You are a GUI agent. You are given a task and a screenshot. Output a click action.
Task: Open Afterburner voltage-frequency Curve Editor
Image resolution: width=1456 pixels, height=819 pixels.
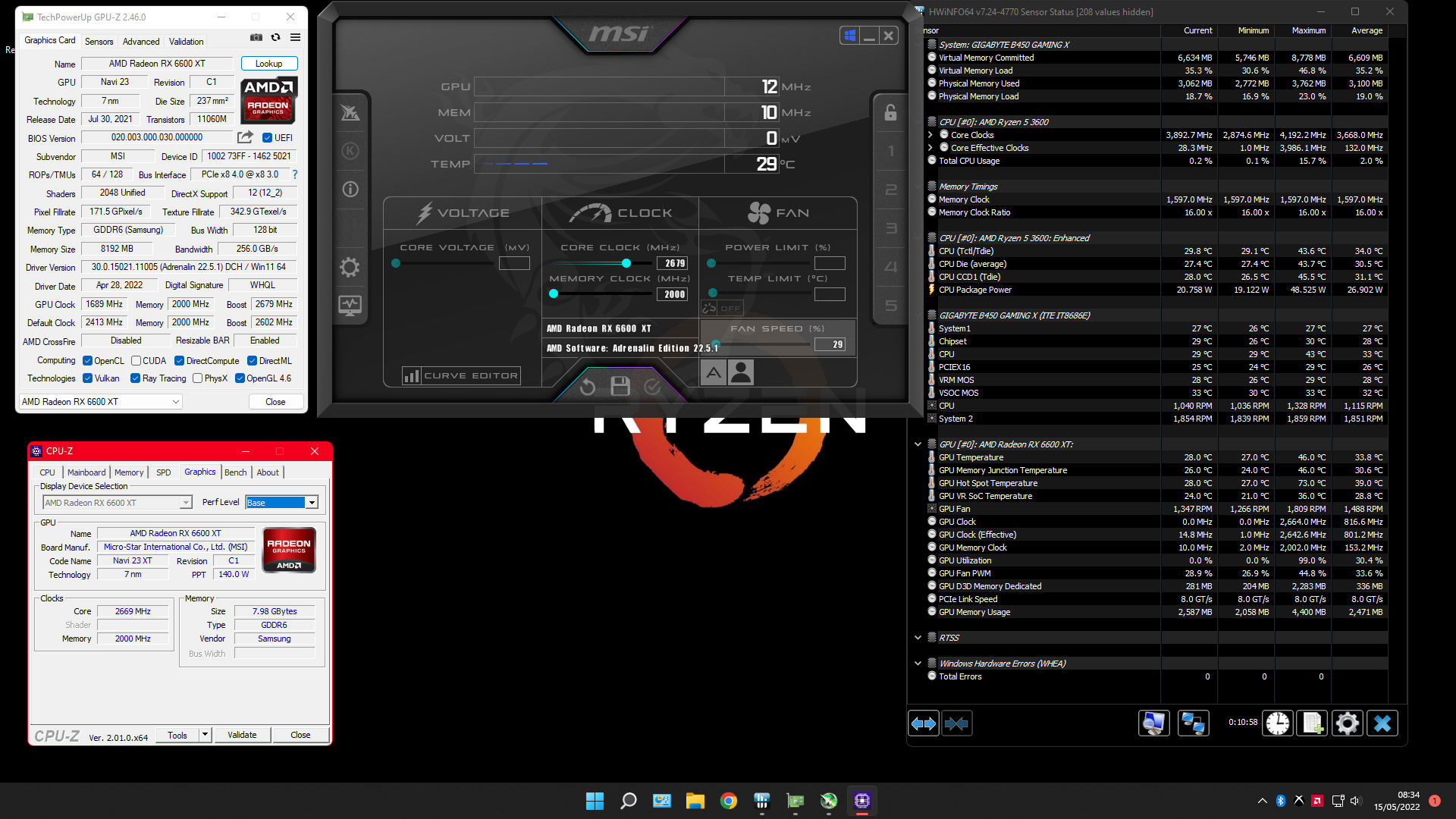pos(461,375)
